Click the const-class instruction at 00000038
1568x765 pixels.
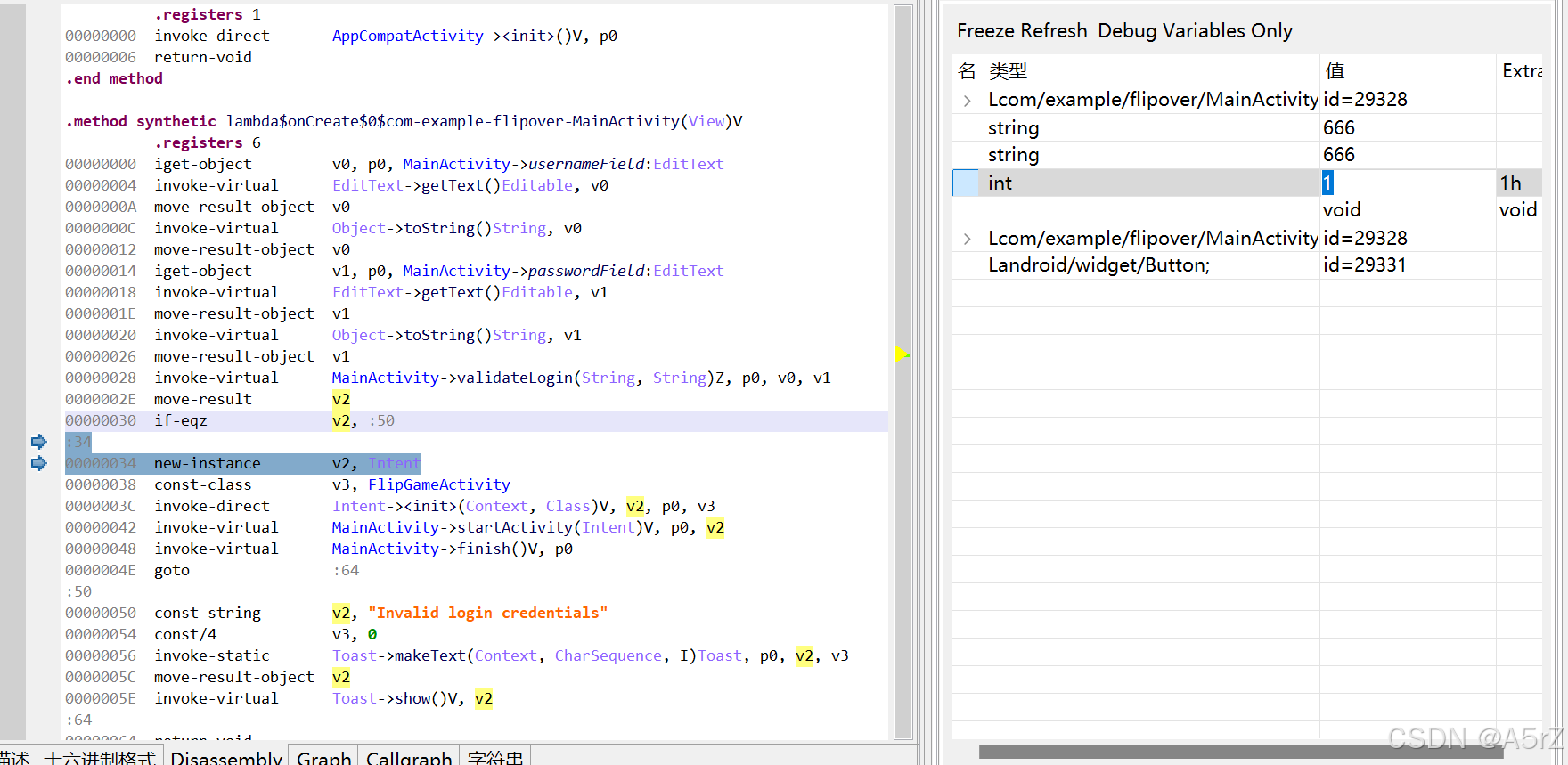point(203,484)
